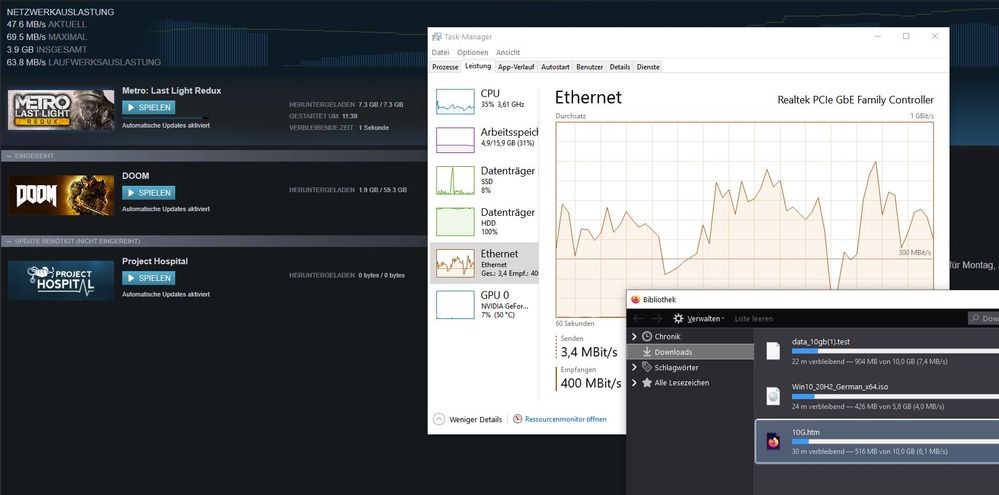Open the Project Hospital title link

pos(155,261)
